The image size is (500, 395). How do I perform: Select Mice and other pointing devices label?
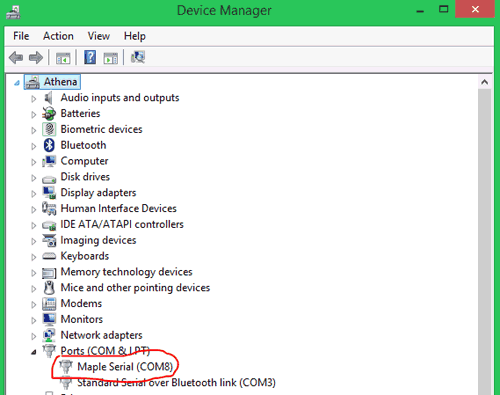135,288
